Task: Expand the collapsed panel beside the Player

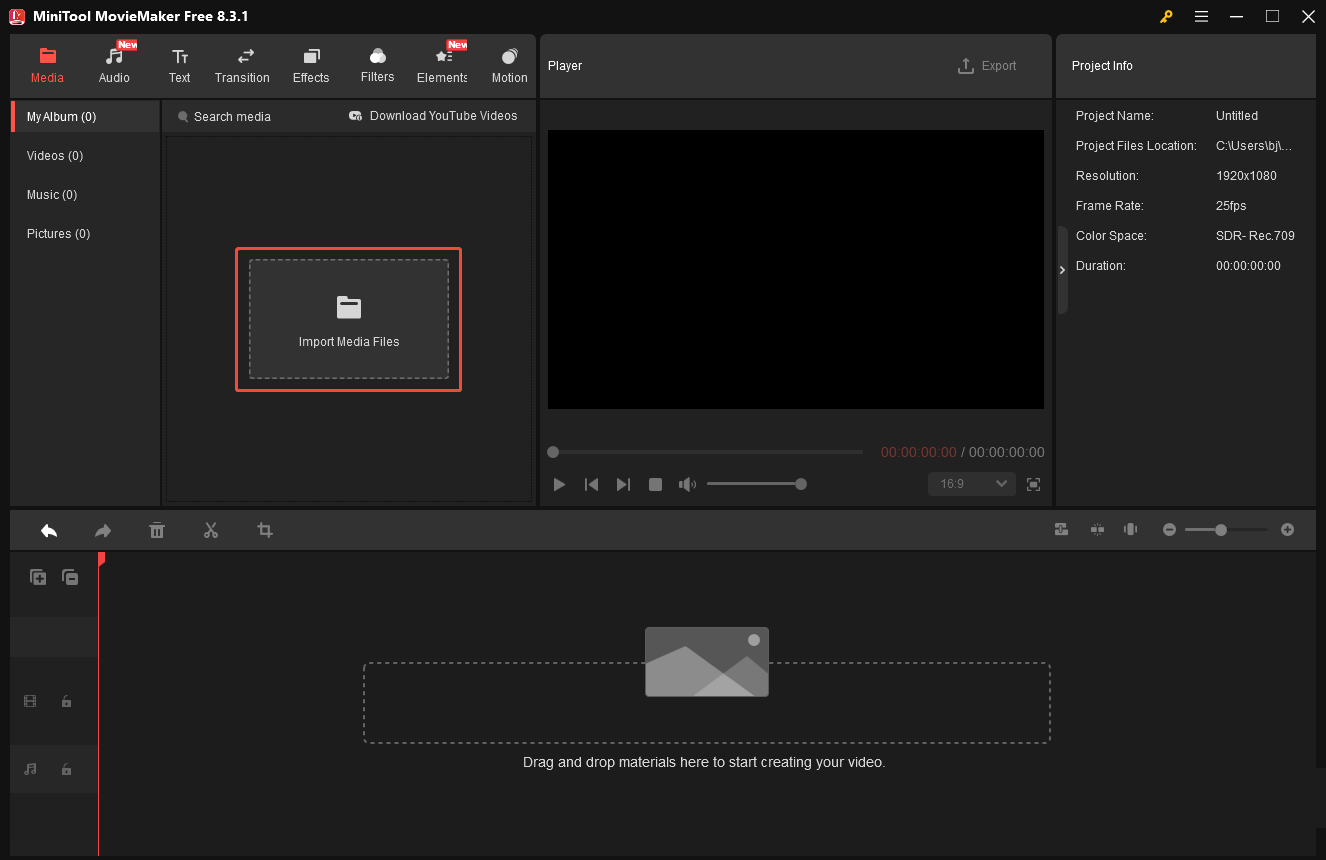Action: (1062, 269)
